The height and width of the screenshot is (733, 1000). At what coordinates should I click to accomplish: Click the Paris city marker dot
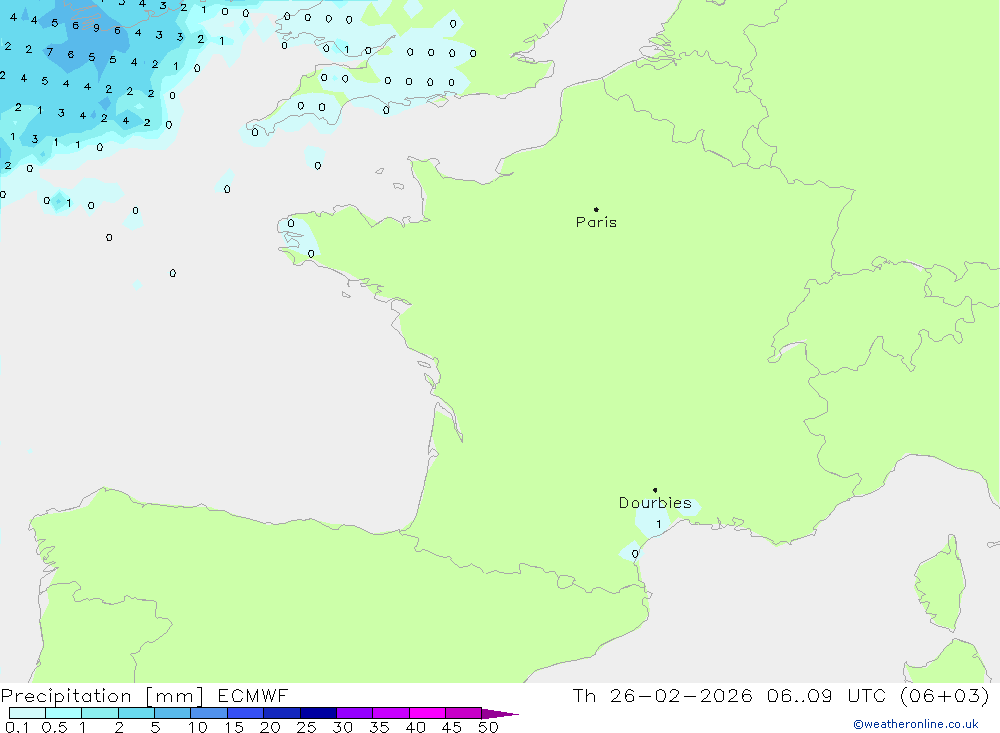point(596,209)
